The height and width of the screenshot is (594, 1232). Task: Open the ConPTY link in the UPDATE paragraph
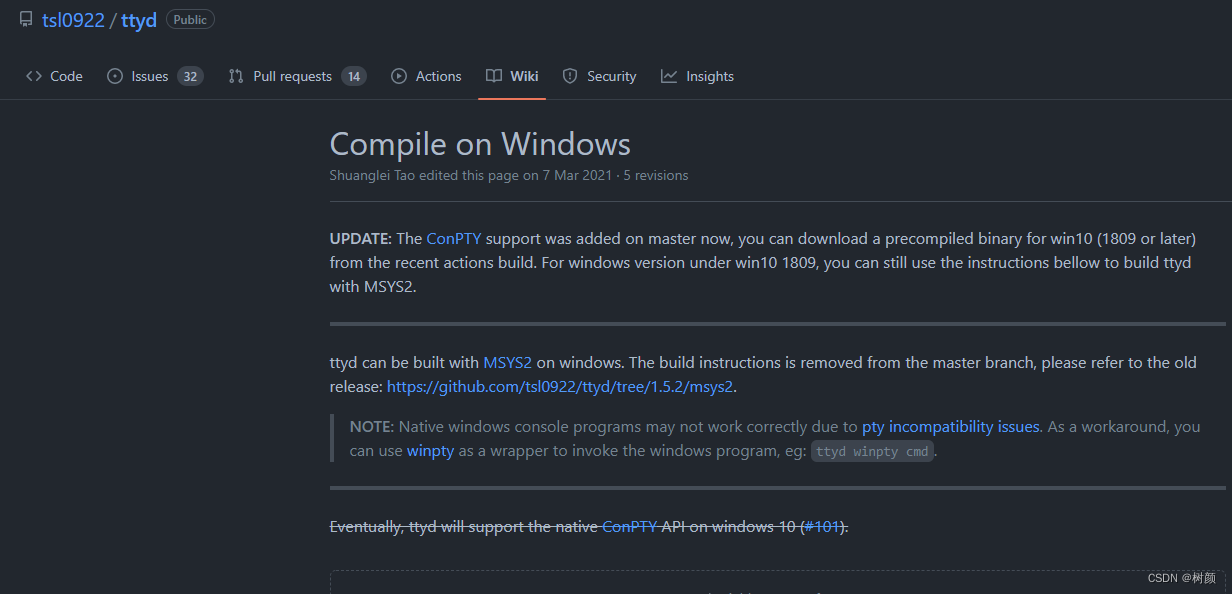(453, 238)
